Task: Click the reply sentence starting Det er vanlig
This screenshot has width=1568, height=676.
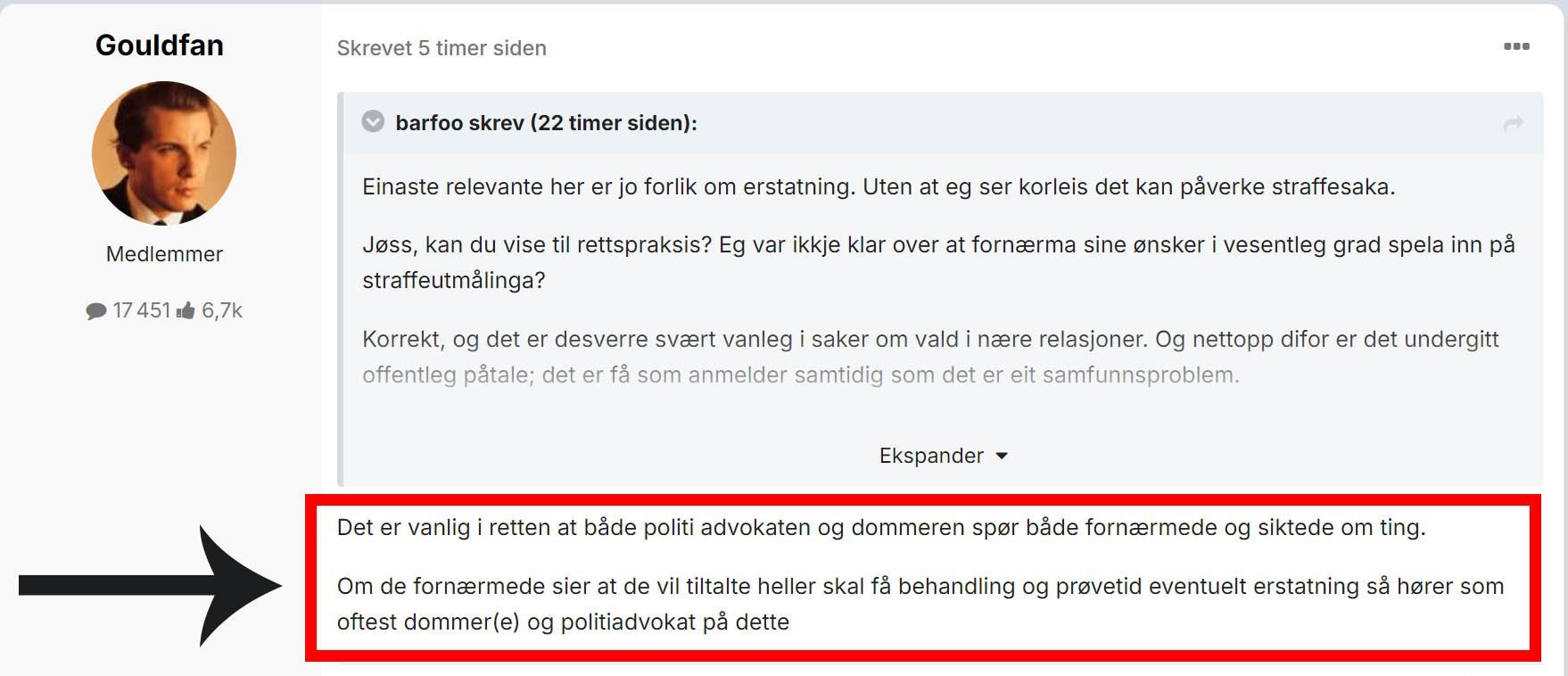Action: pos(881,527)
